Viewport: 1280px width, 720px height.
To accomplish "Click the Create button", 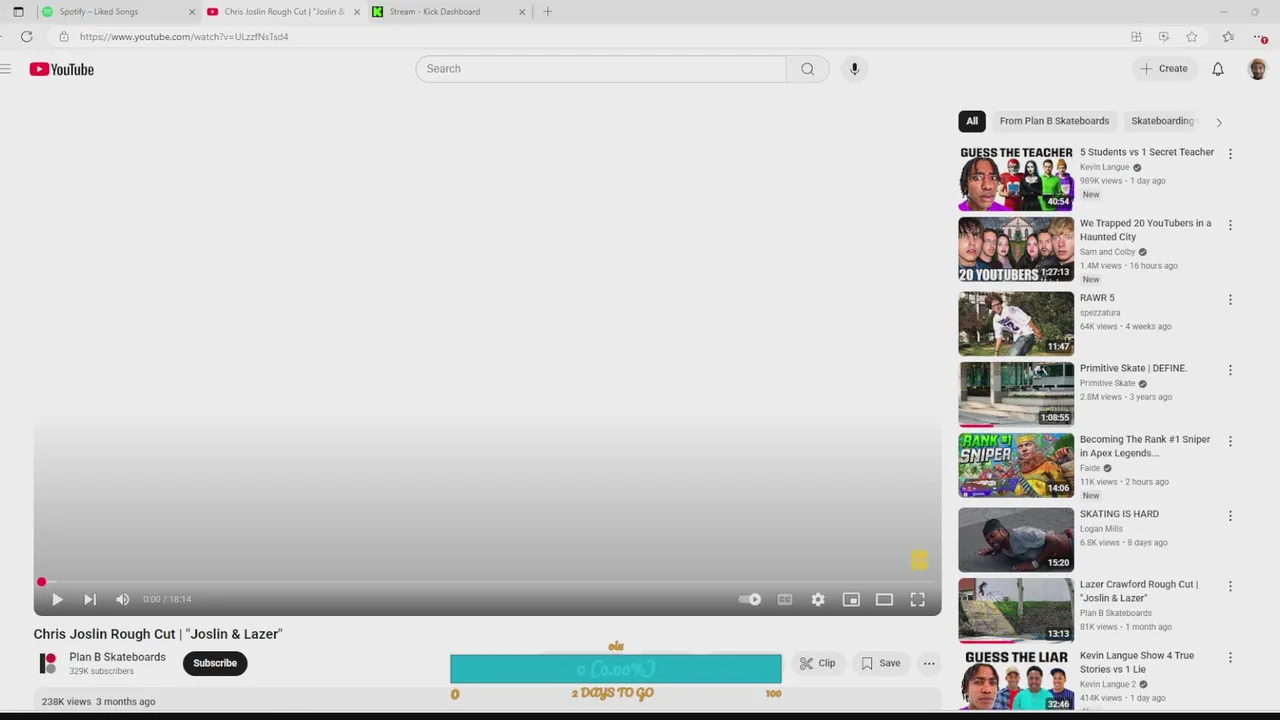I will point(1163,69).
